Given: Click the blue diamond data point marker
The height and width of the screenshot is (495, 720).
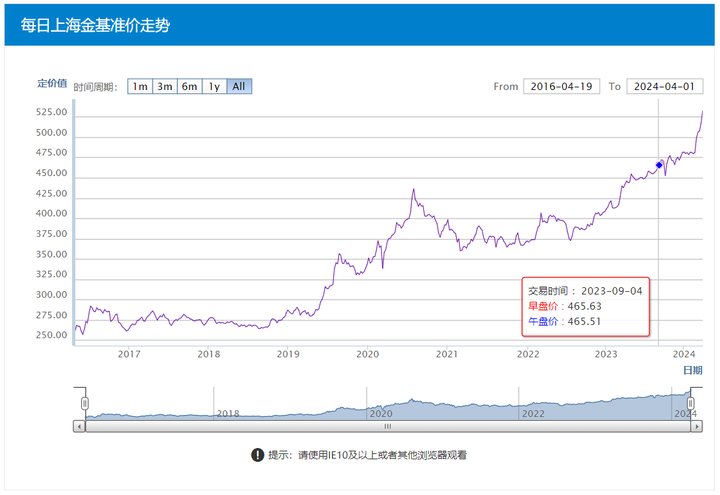Looking at the screenshot, I should pos(659,165).
